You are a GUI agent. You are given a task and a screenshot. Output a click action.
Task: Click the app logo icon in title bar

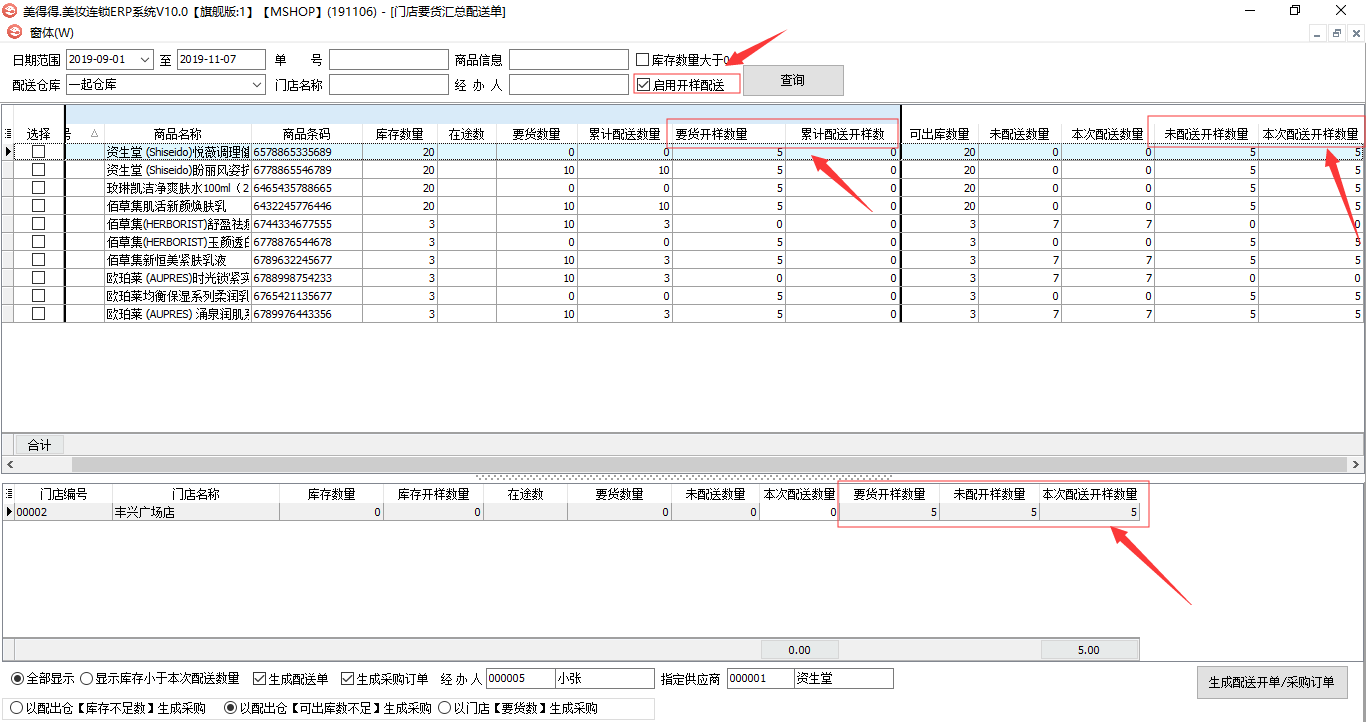(11, 11)
